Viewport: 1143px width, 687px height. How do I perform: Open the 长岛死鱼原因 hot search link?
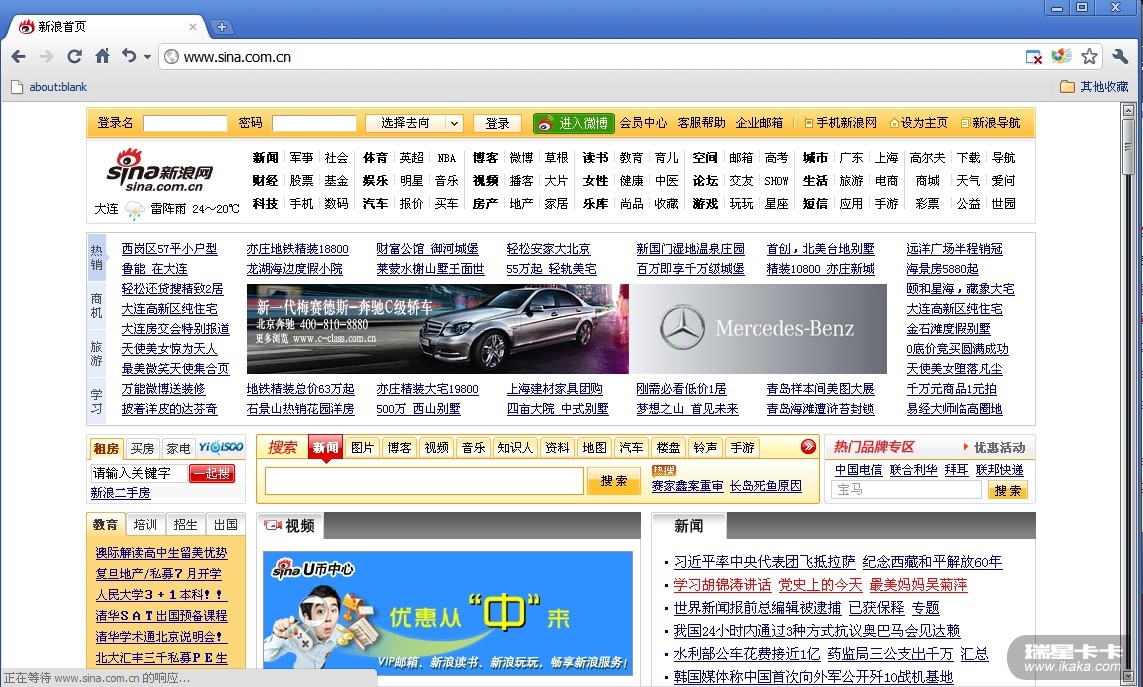pos(765,486)
